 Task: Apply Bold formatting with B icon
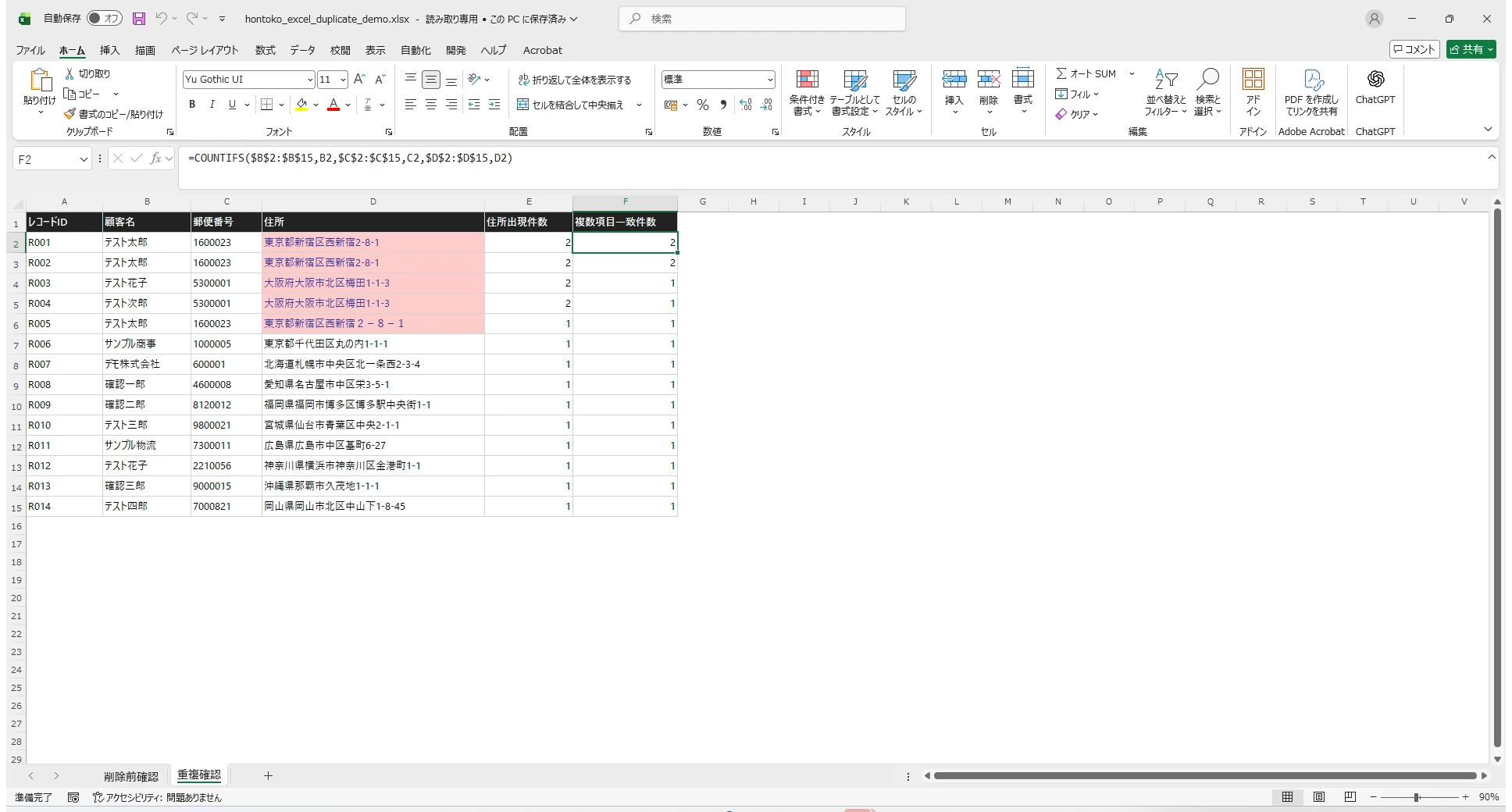pos(192,105)
